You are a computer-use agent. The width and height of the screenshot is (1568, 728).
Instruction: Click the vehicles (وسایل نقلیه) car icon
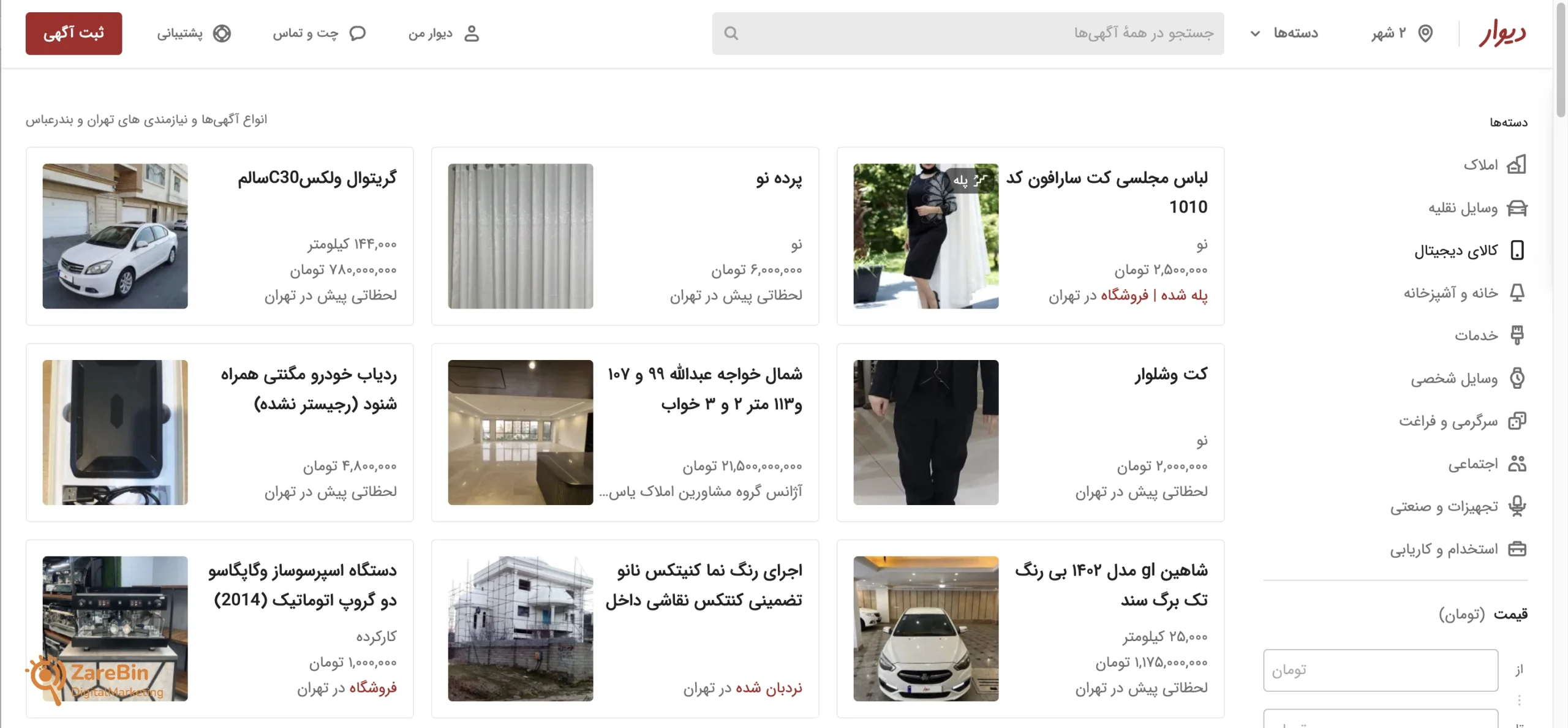[x=1517, y=208]
